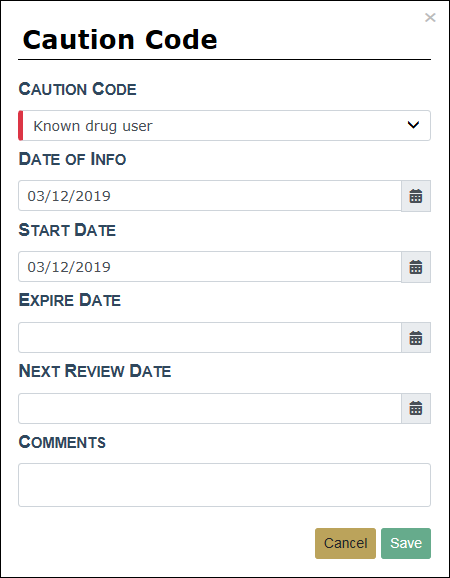Click the Expire Date label
450x578 pixels.
pos(70,300)
